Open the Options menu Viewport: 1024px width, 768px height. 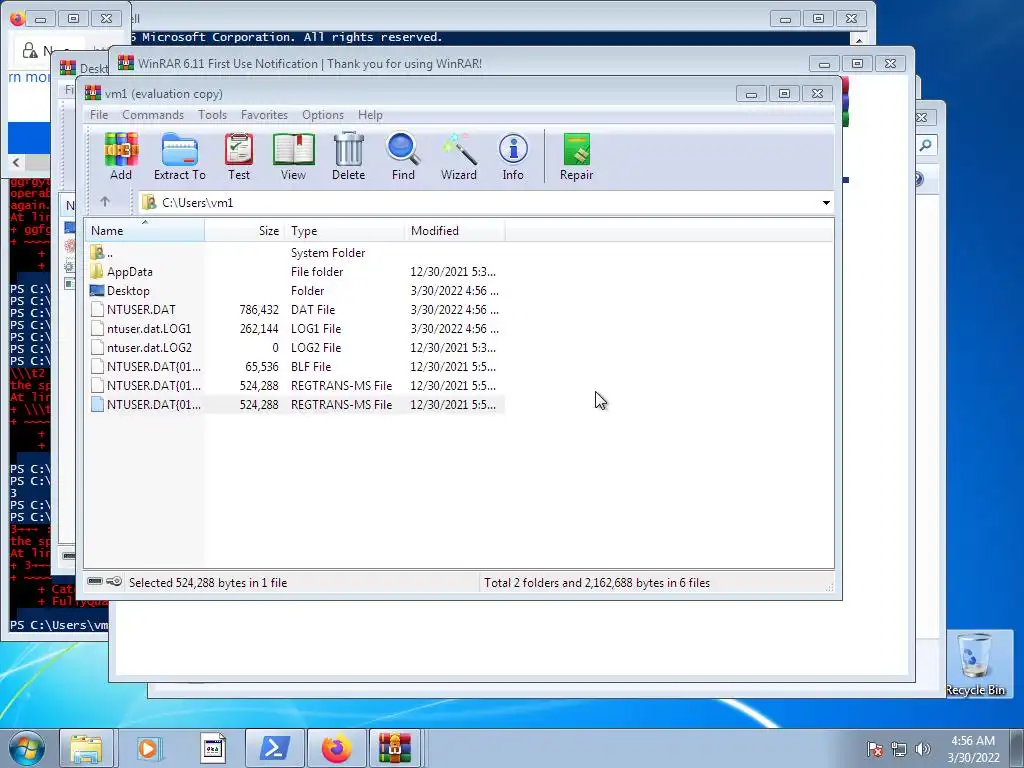323,114
